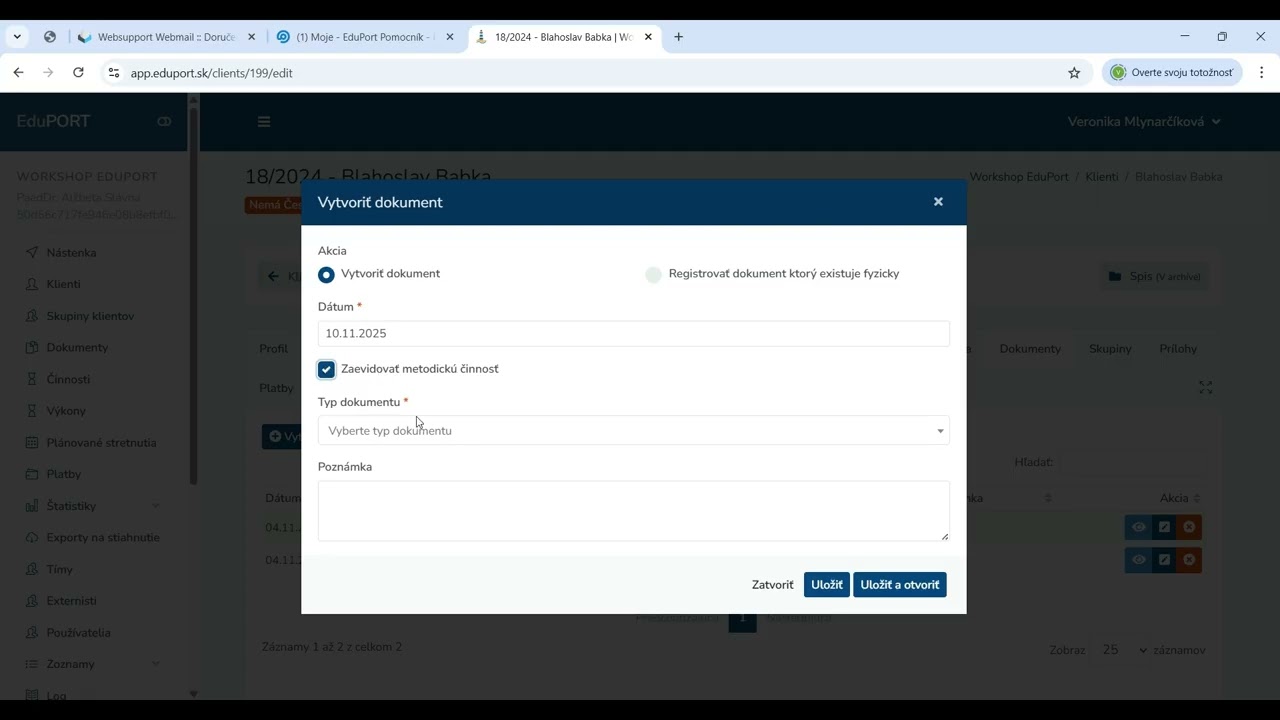The image size is (1280, 720).
Task: Click the Overte svoju totožnosť button
Action: pyautogui.click(x=1172, y=73)
